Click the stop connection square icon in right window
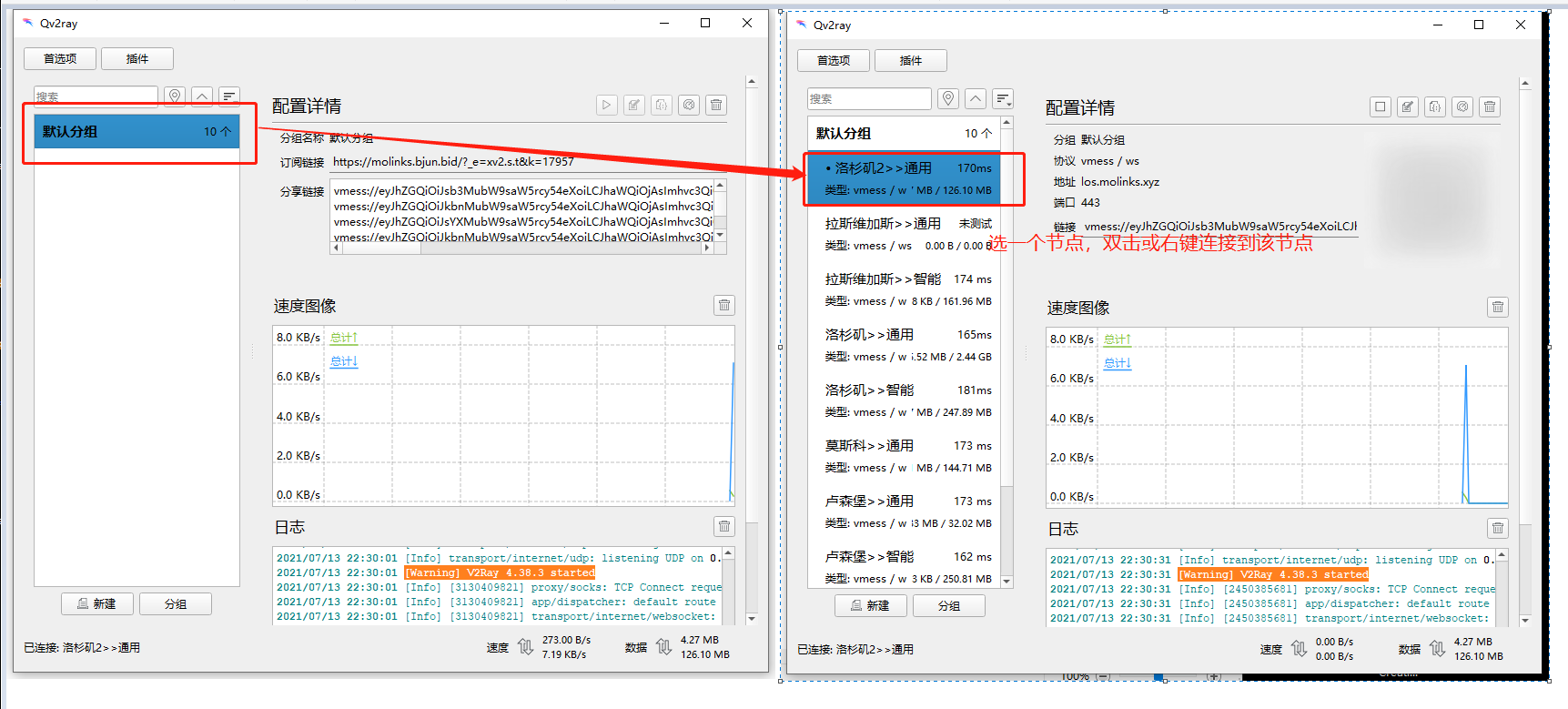Viewport: 1568px width, 709px height. click(1381, 107)
